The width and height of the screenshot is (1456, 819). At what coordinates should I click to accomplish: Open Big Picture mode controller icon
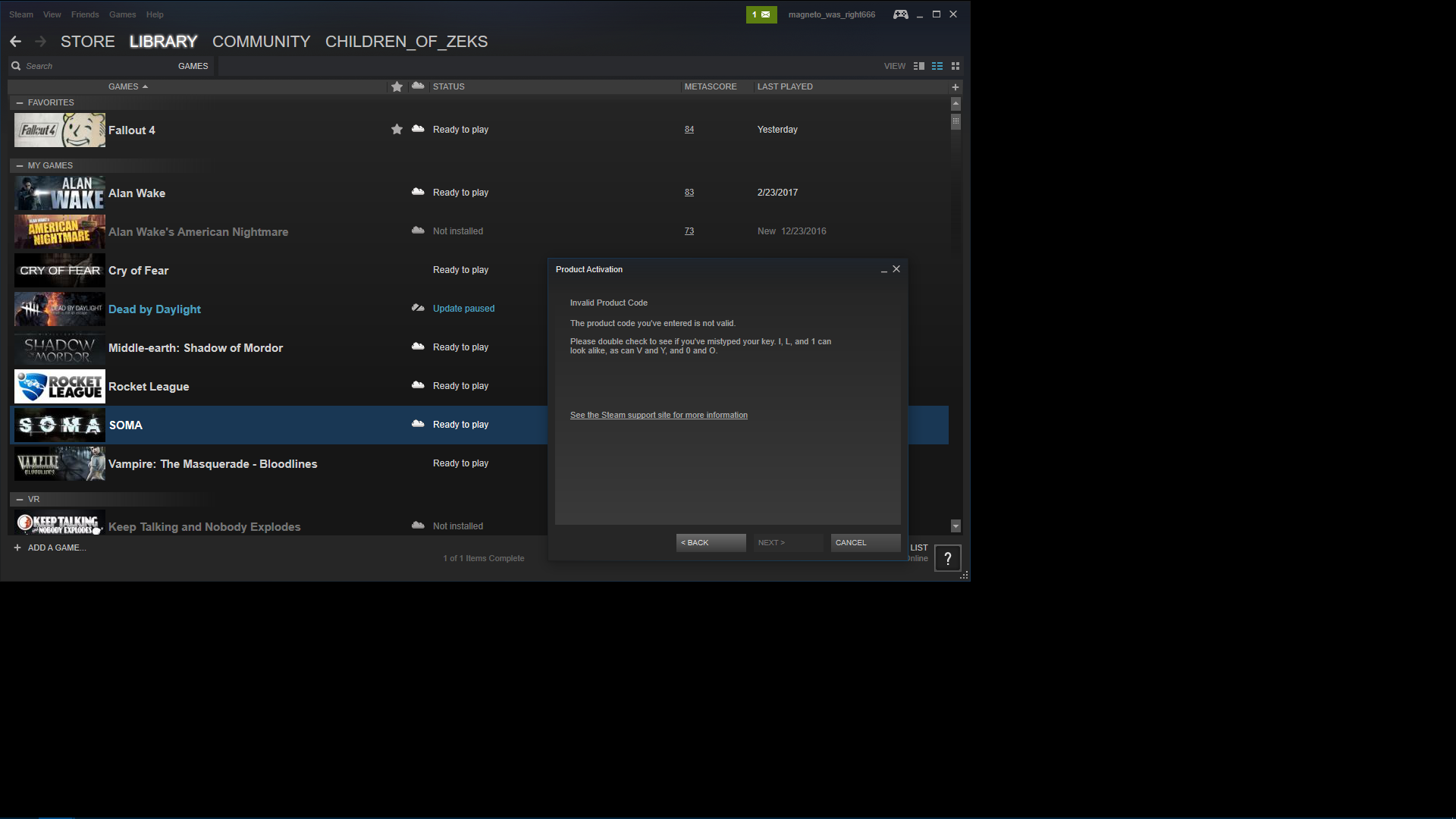pyautogui.click(x=900, y=14)
